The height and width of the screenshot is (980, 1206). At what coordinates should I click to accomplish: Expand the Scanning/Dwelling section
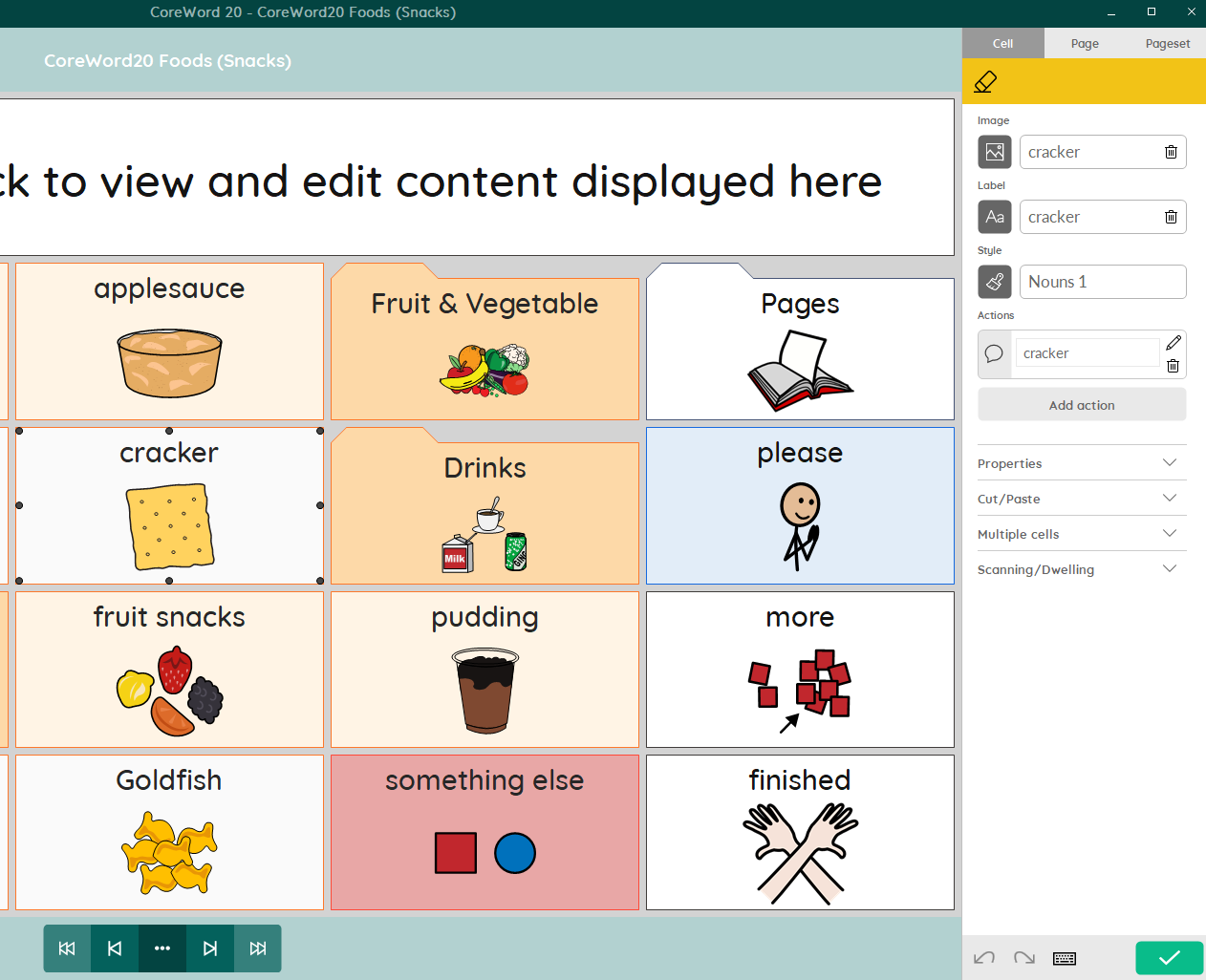1082,569
